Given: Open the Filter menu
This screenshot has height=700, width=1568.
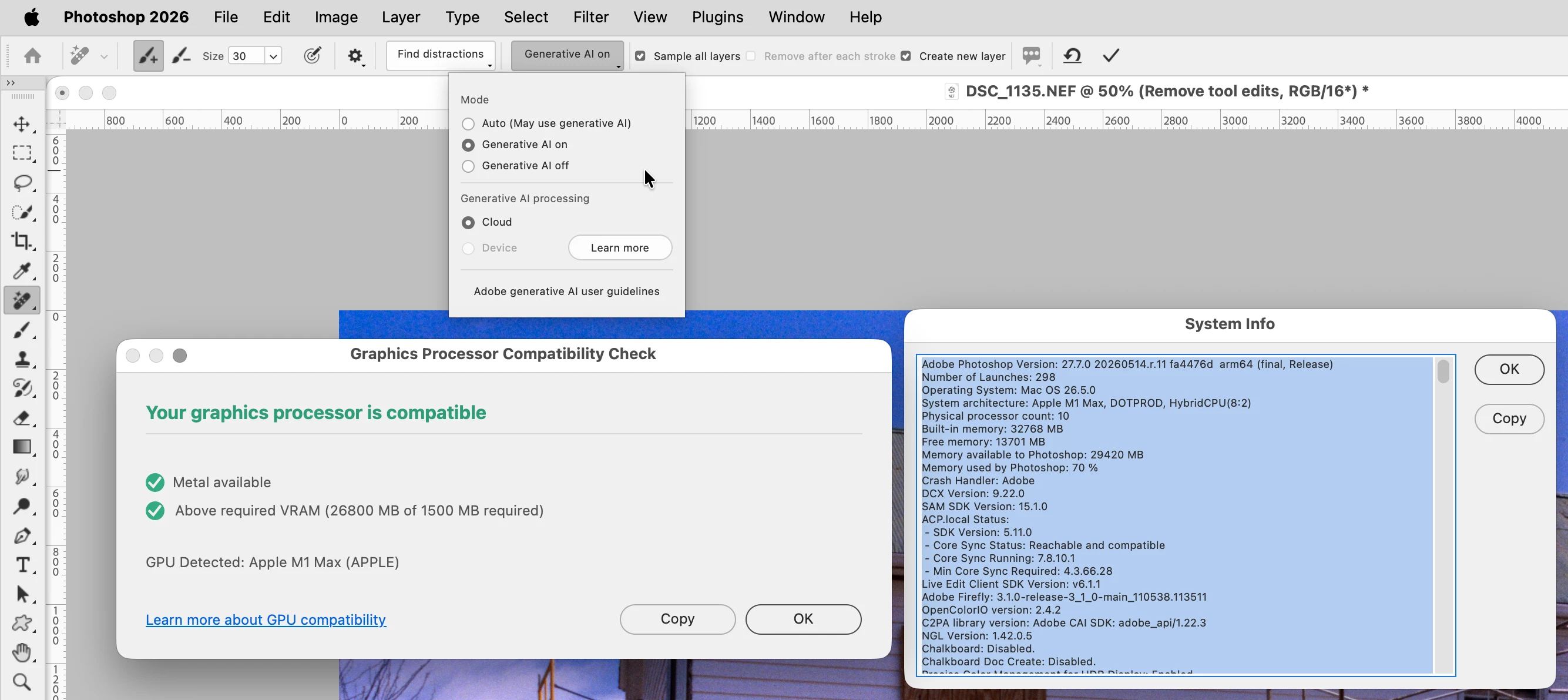Looking at the screenshot, I should (590, 17).
